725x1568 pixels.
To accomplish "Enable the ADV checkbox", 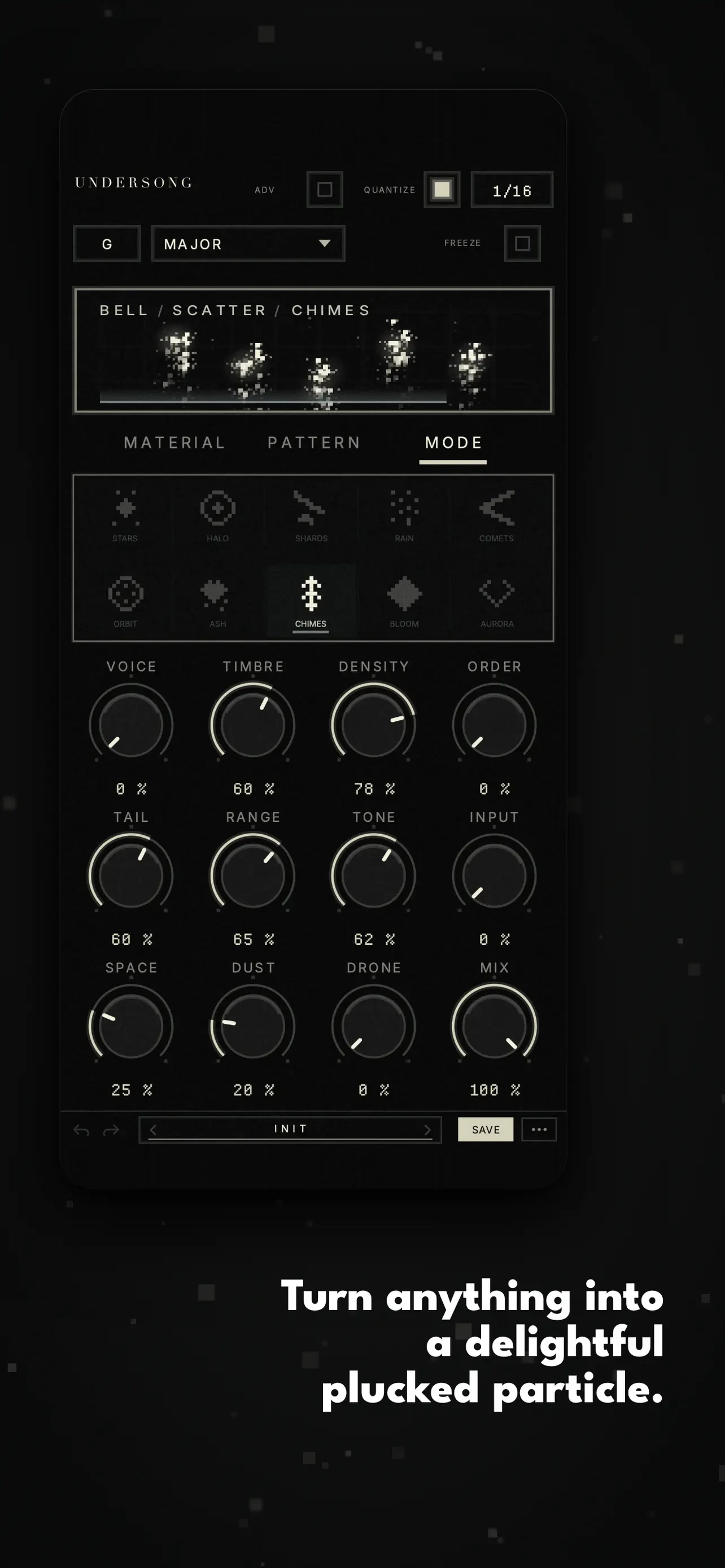I will [325, 190].
